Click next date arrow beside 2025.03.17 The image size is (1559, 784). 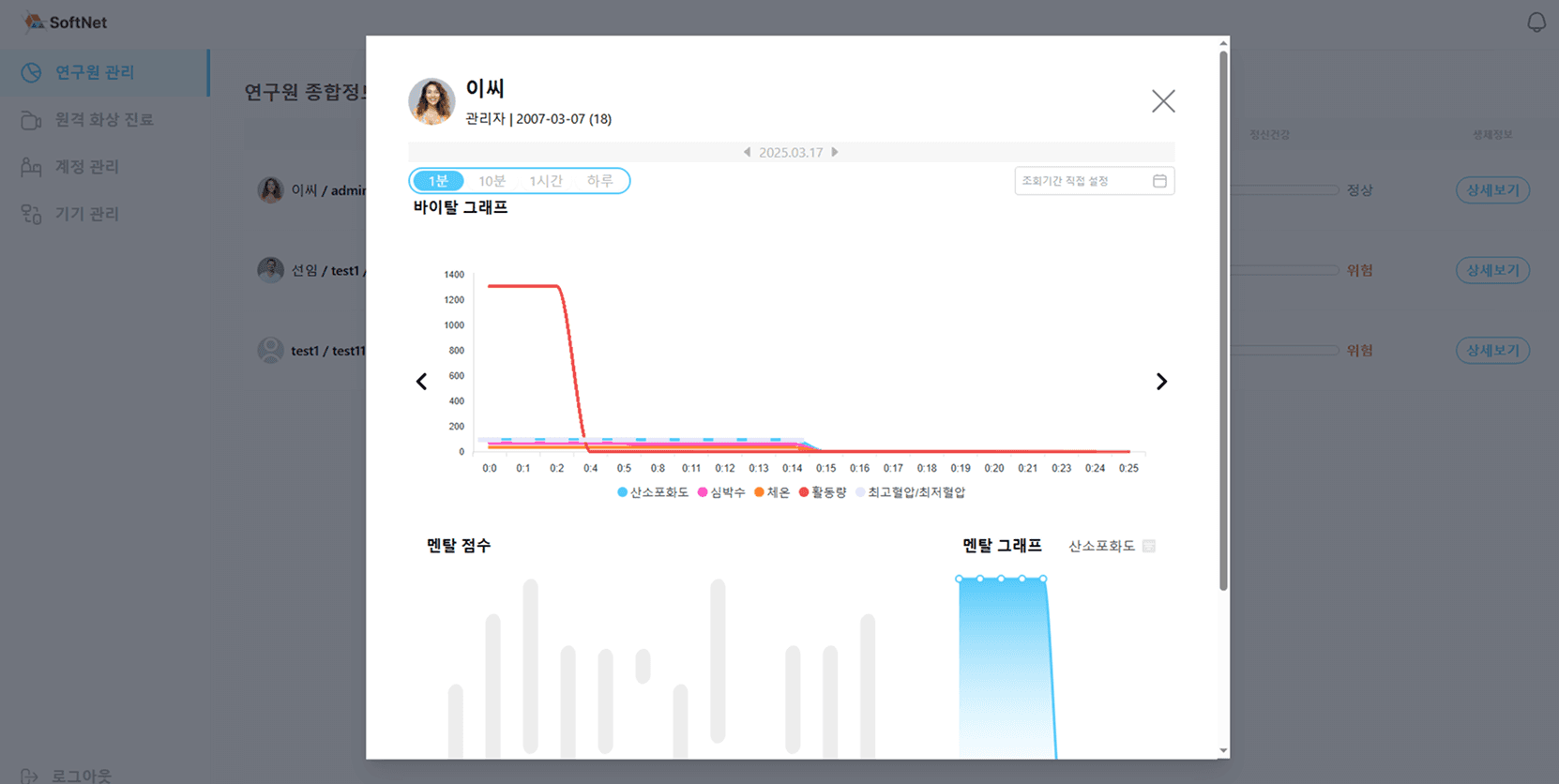click(x=835, y=152)
